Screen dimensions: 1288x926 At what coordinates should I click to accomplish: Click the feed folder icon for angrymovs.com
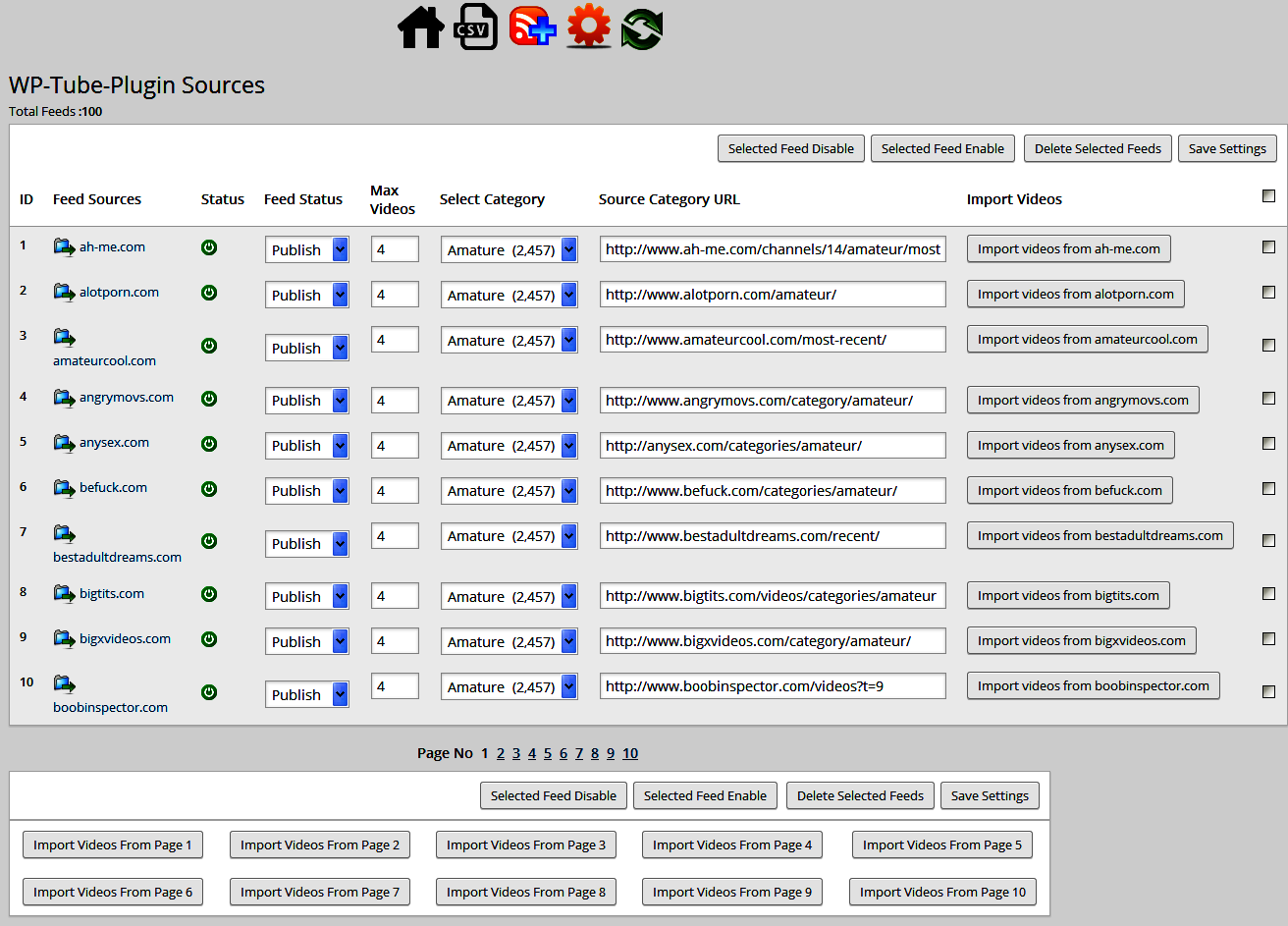[65, 398]
